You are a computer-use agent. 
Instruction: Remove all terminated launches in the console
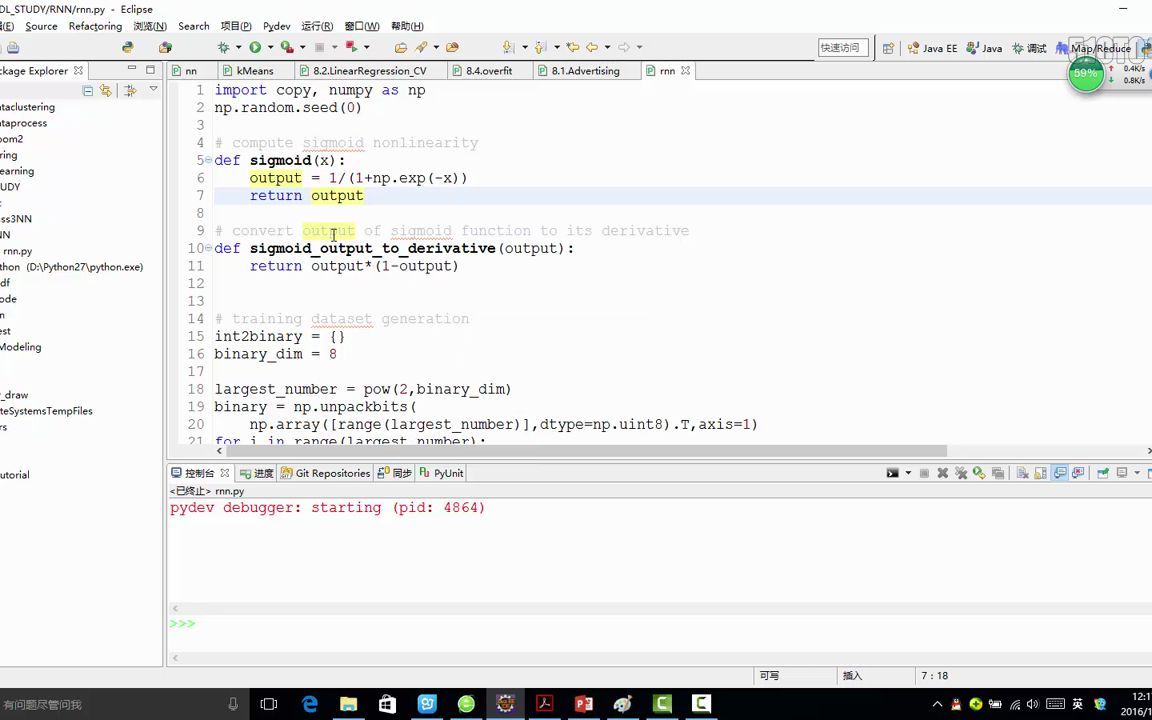click(960, 472)
